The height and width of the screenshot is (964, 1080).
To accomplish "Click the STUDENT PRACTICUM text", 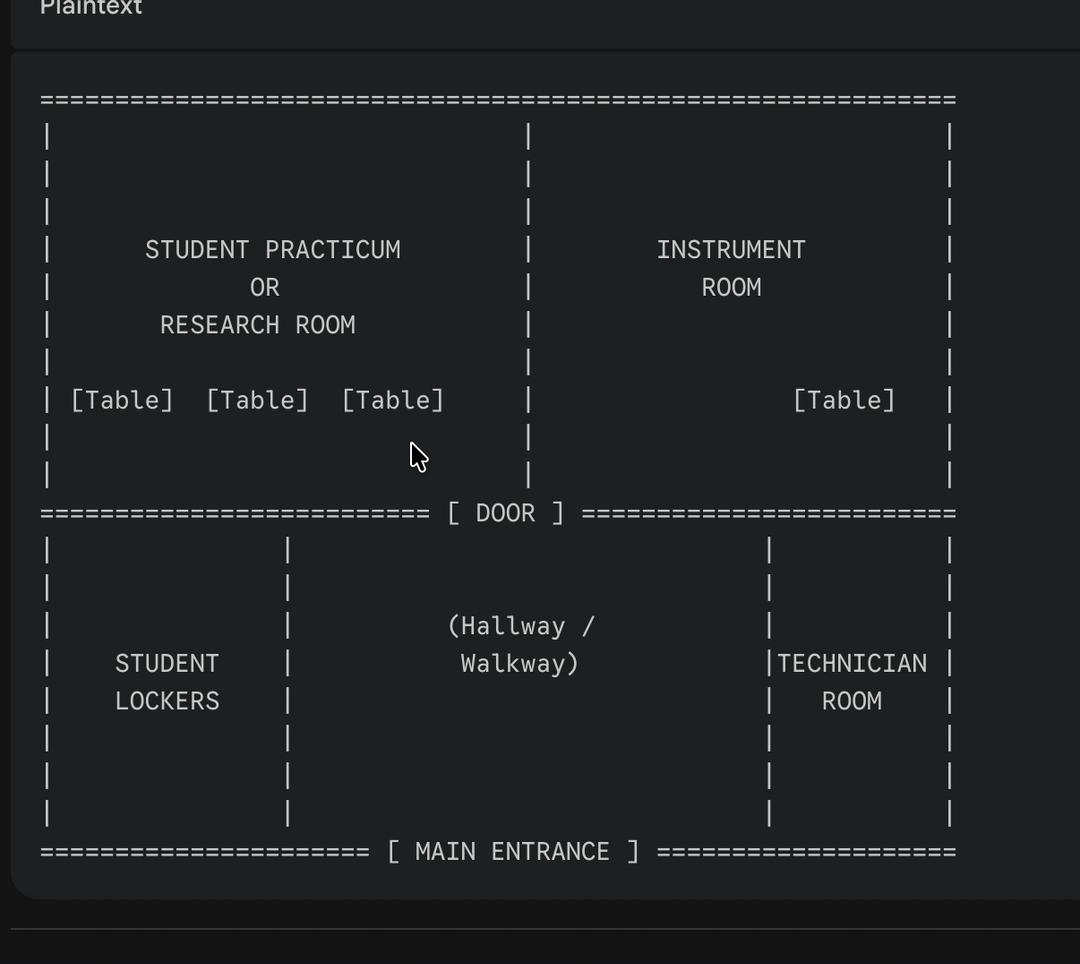I will pos(272,250).
